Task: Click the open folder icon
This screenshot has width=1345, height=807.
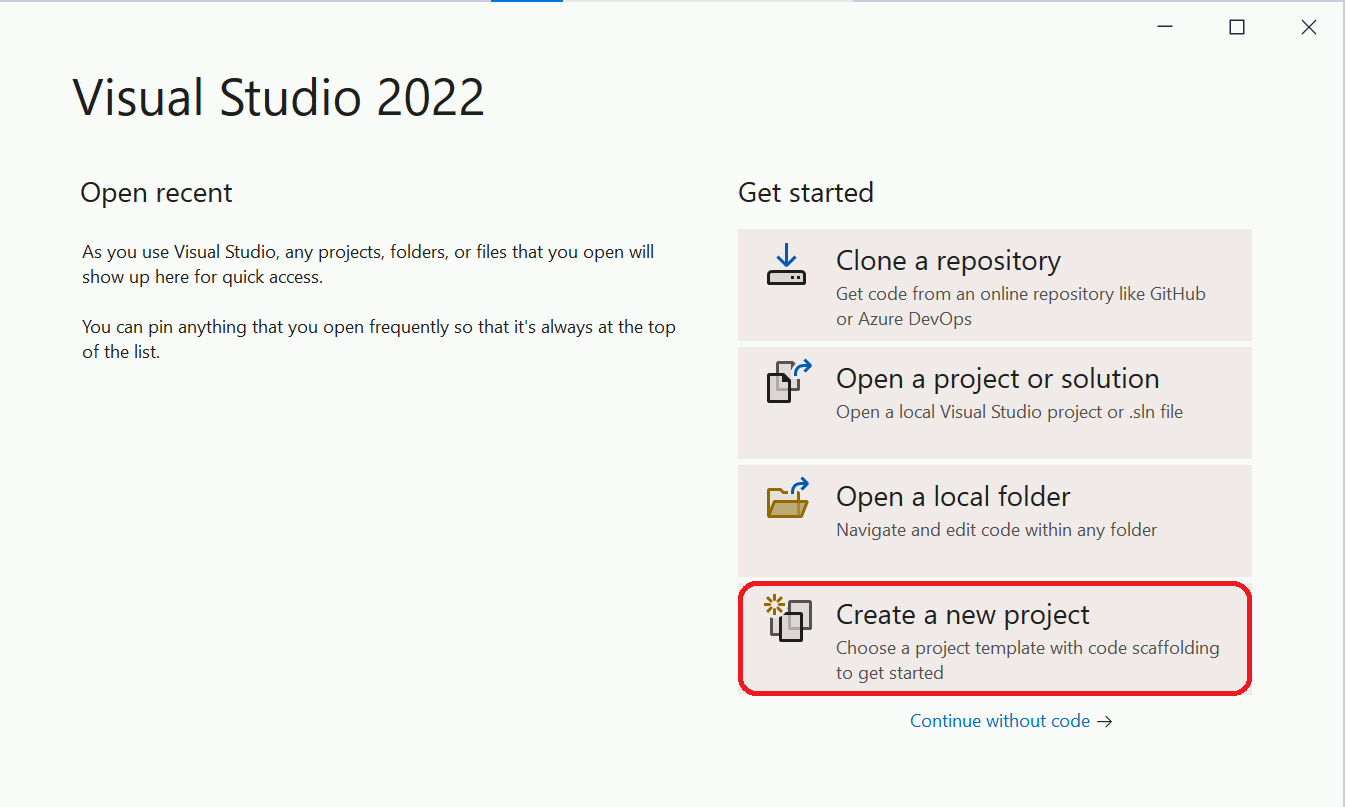Action: click(x=786, y=503)
